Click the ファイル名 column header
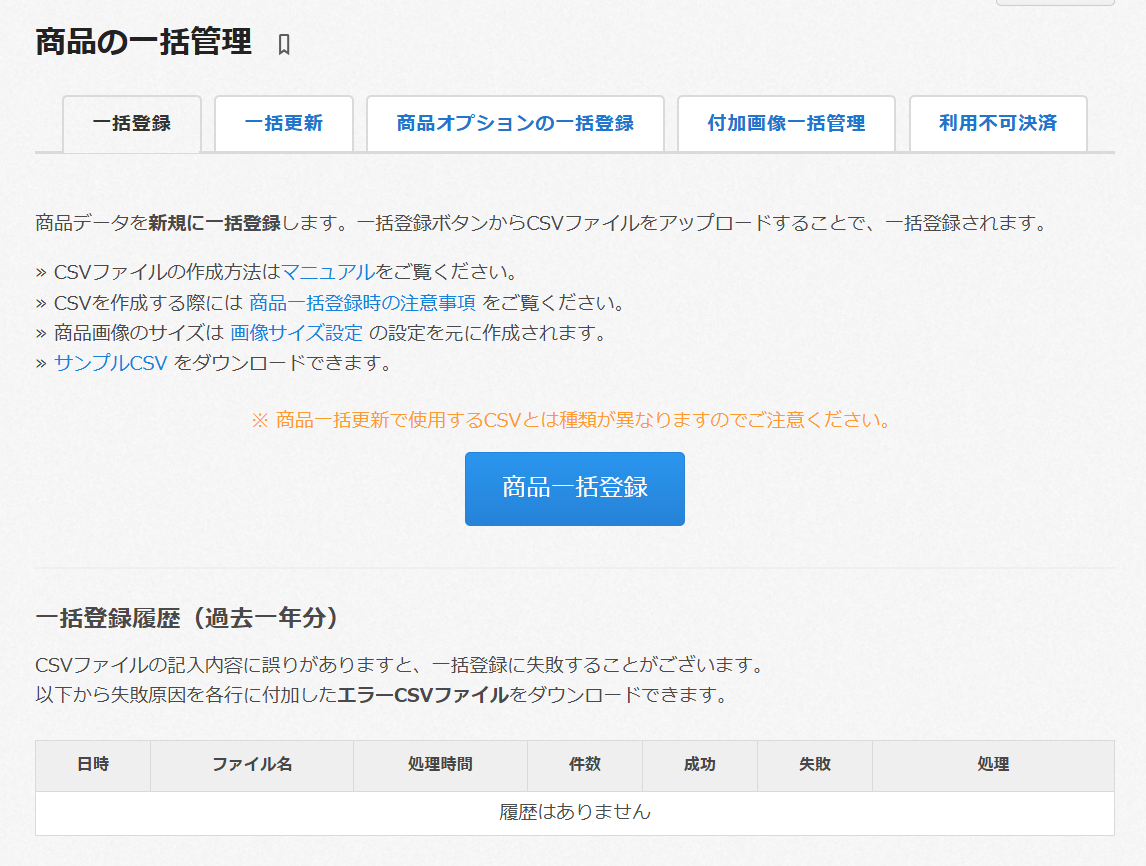The width and height of the screenshot is (1146, 866). coord(252,765)
